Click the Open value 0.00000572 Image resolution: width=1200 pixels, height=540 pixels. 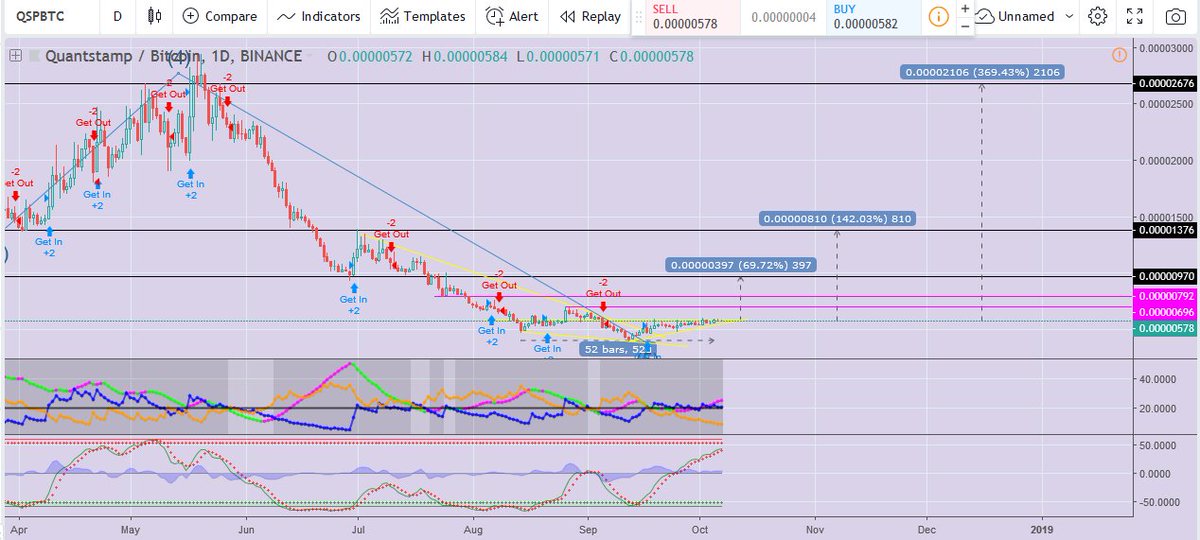point(375,56)
